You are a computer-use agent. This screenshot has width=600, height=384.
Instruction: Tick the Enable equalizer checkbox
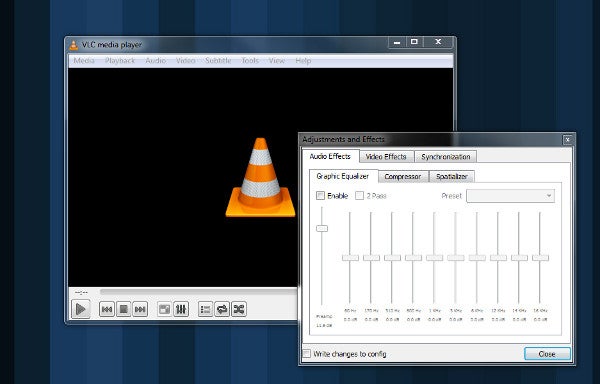tap(320, 196)
